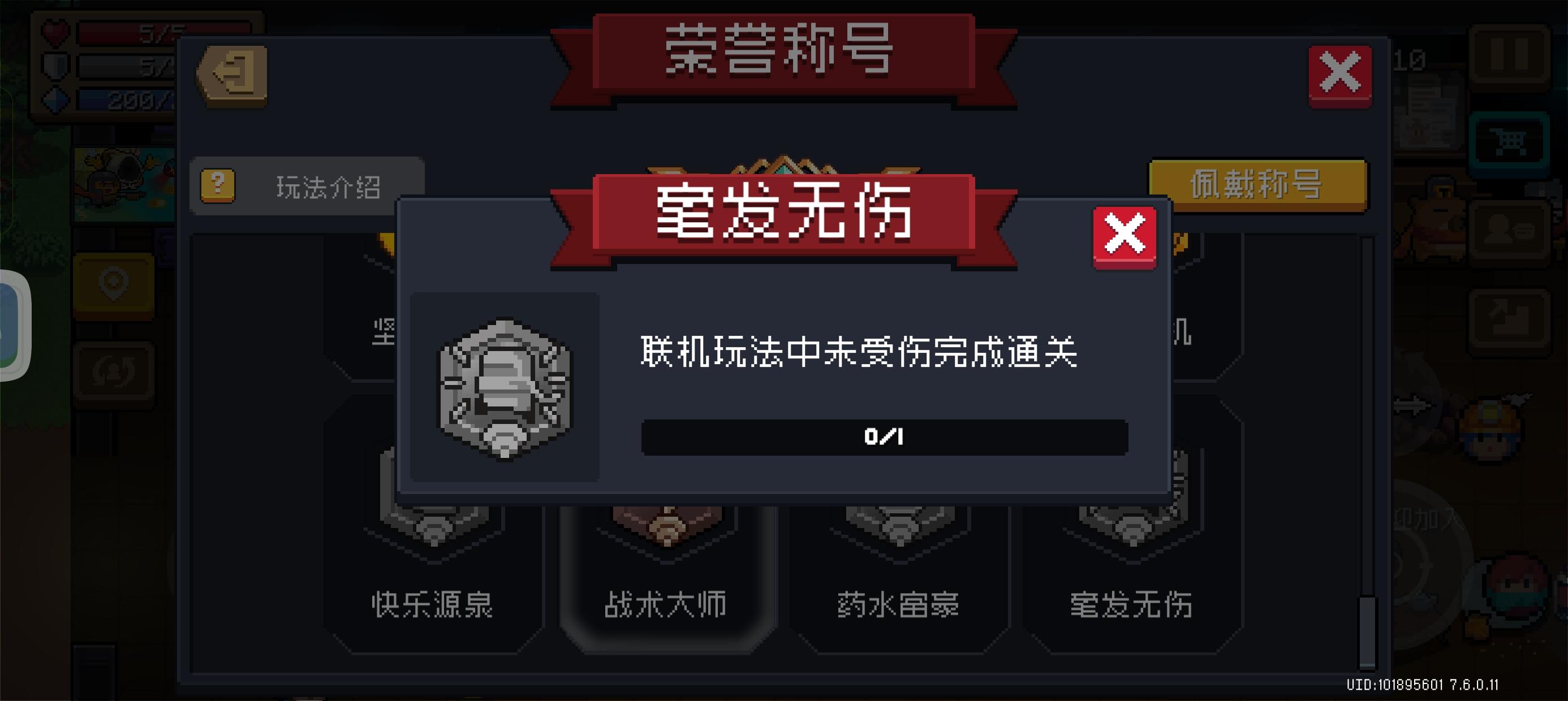This screenshot has width=1568, height=701.
Task: Click the 0/1 progress bar
Action: [885, 436]
